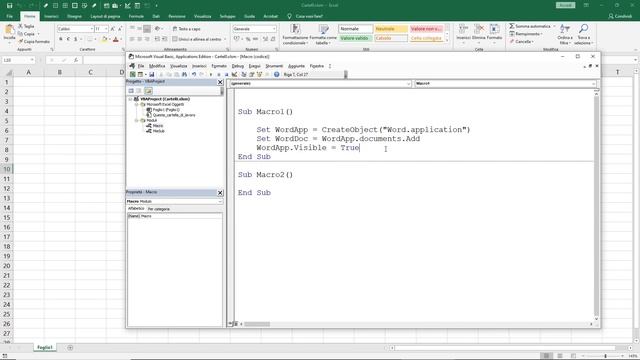Open the Inserisci ribbon tab in Excel
This screenshot has height=360, width=640.
[x=51, y=16]
